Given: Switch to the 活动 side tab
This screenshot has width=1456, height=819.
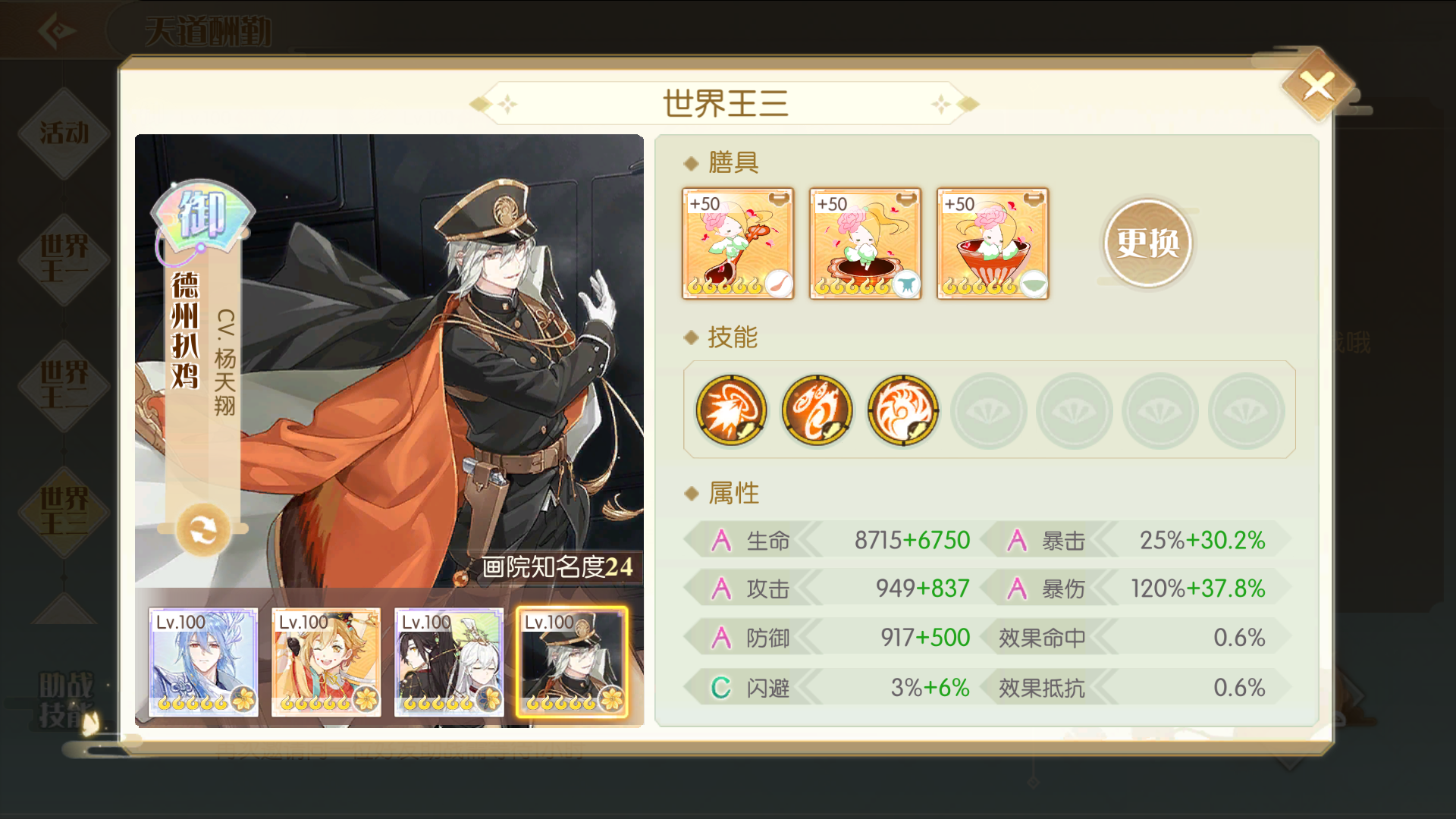Looking at the screenshot, I should (x=64, y=133).
